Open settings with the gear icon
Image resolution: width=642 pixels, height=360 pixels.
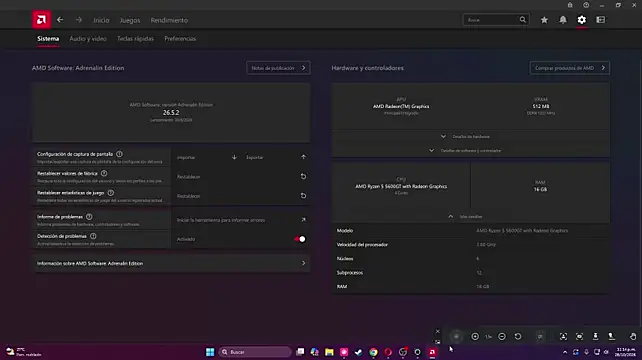point(582,20)
